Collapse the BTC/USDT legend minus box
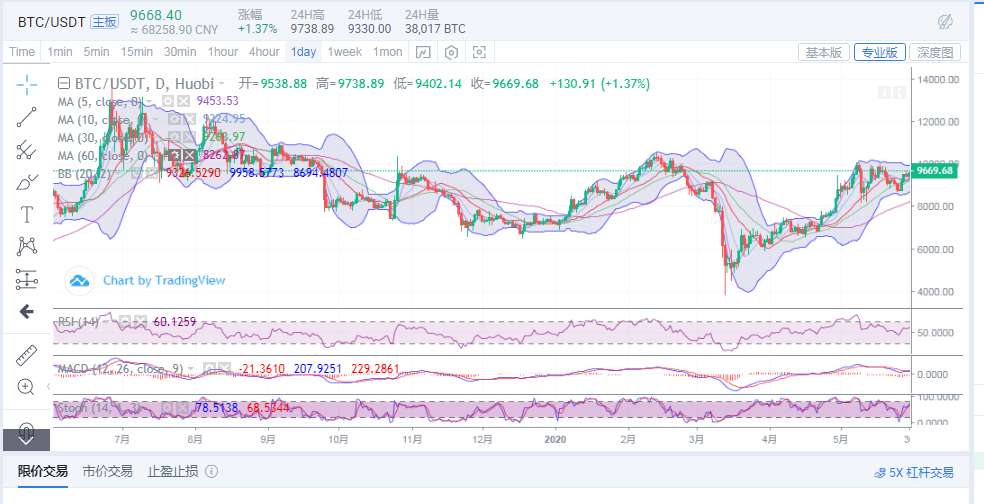 63,83
